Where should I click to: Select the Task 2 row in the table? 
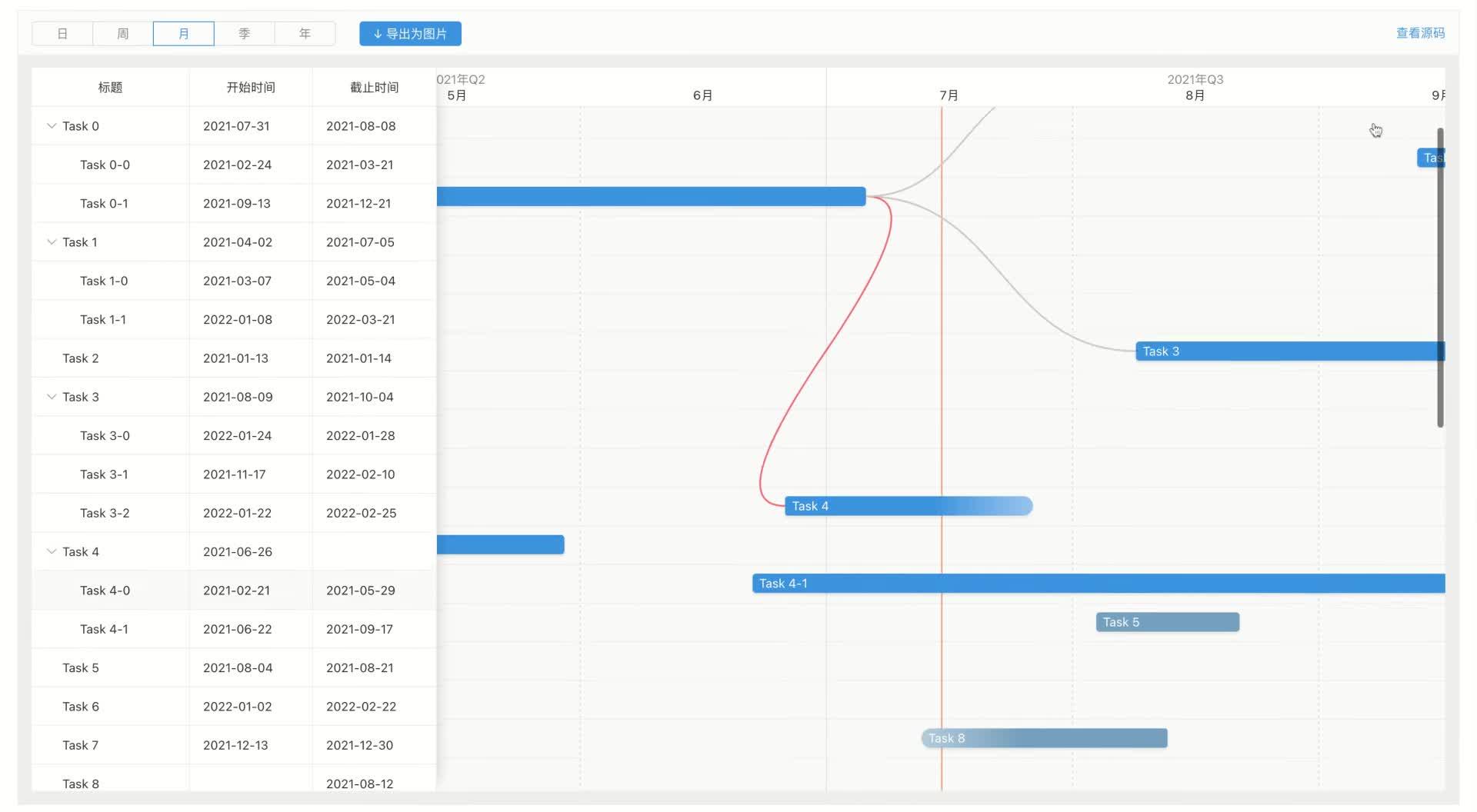tap(81, 358)
